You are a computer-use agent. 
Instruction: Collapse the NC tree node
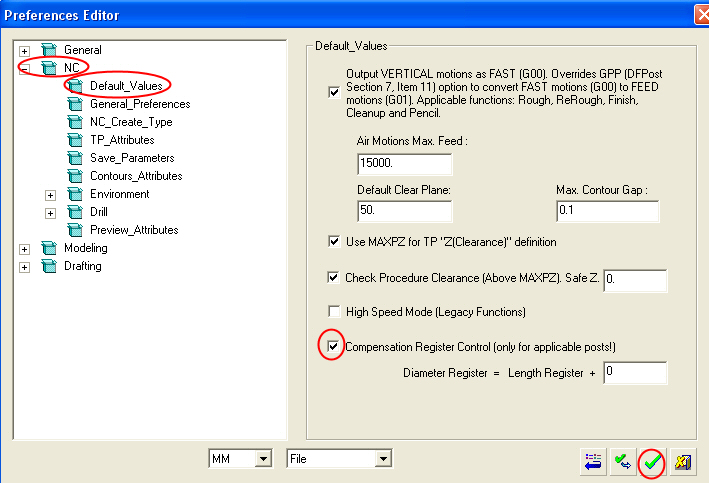click(26, 68)
